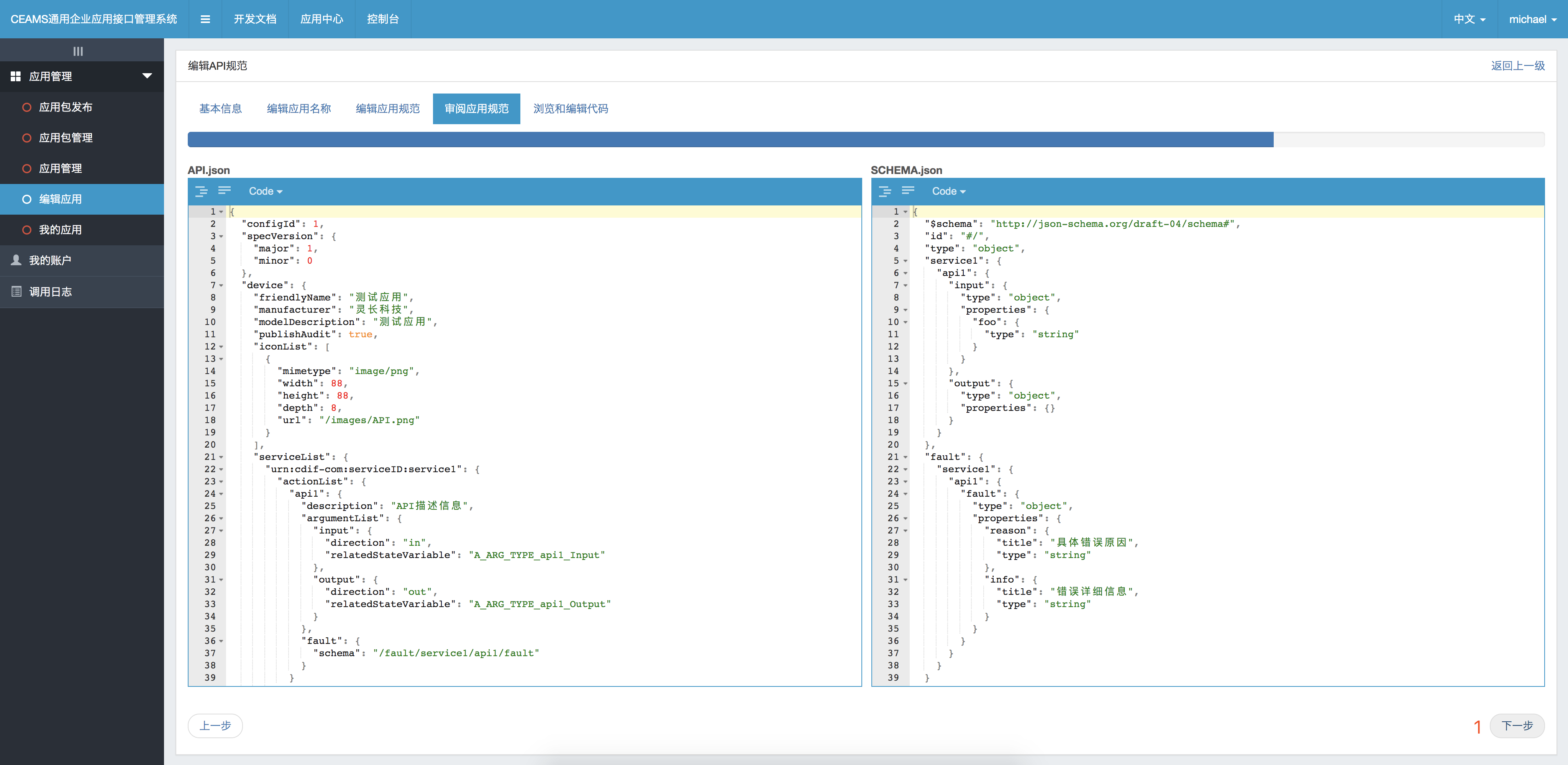1568x765 pixels.
Task: Click the 返回上一级 link
Action: [1517, 66]
